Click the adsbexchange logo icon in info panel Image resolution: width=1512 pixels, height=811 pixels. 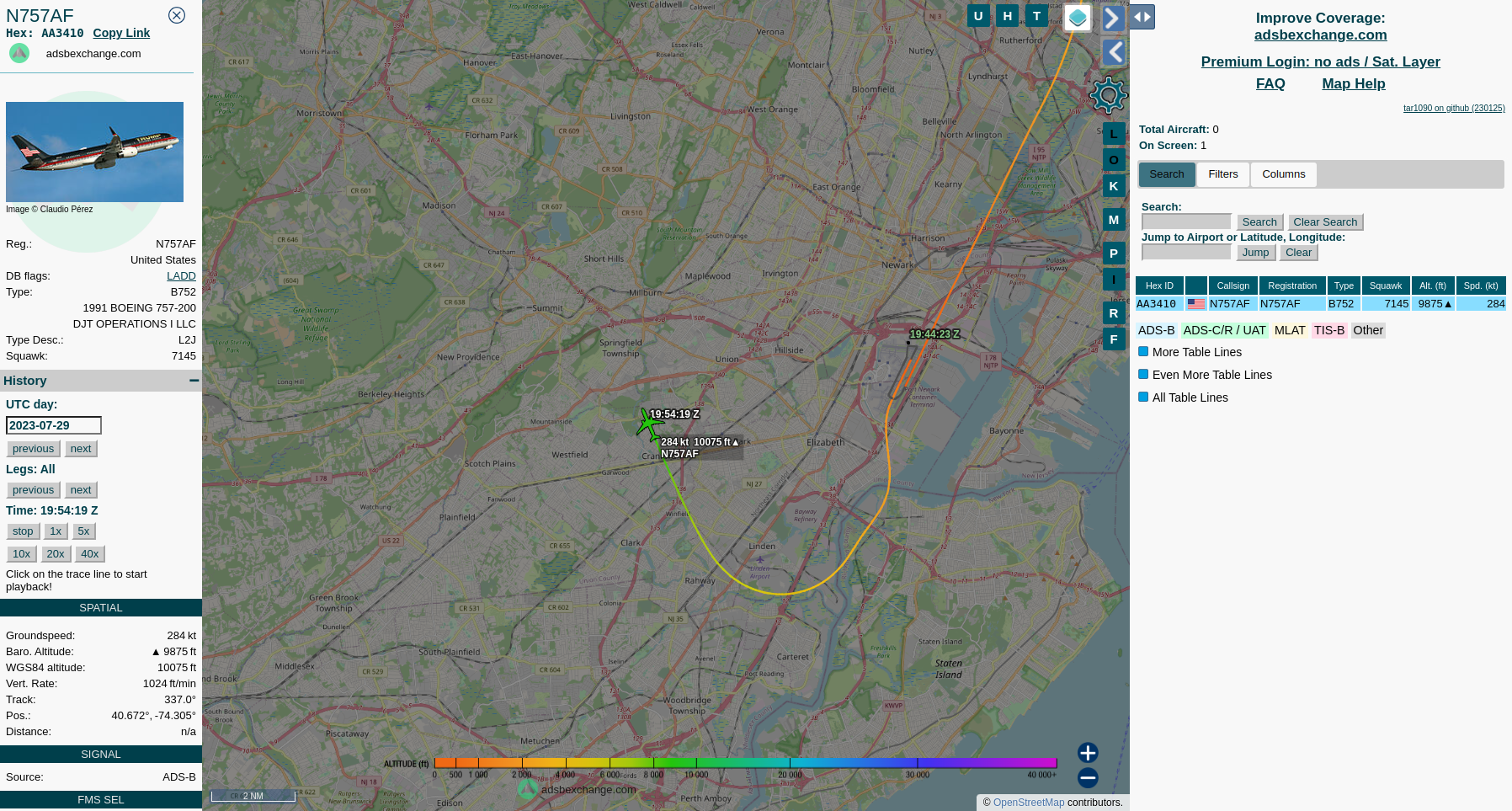(19, 53)
